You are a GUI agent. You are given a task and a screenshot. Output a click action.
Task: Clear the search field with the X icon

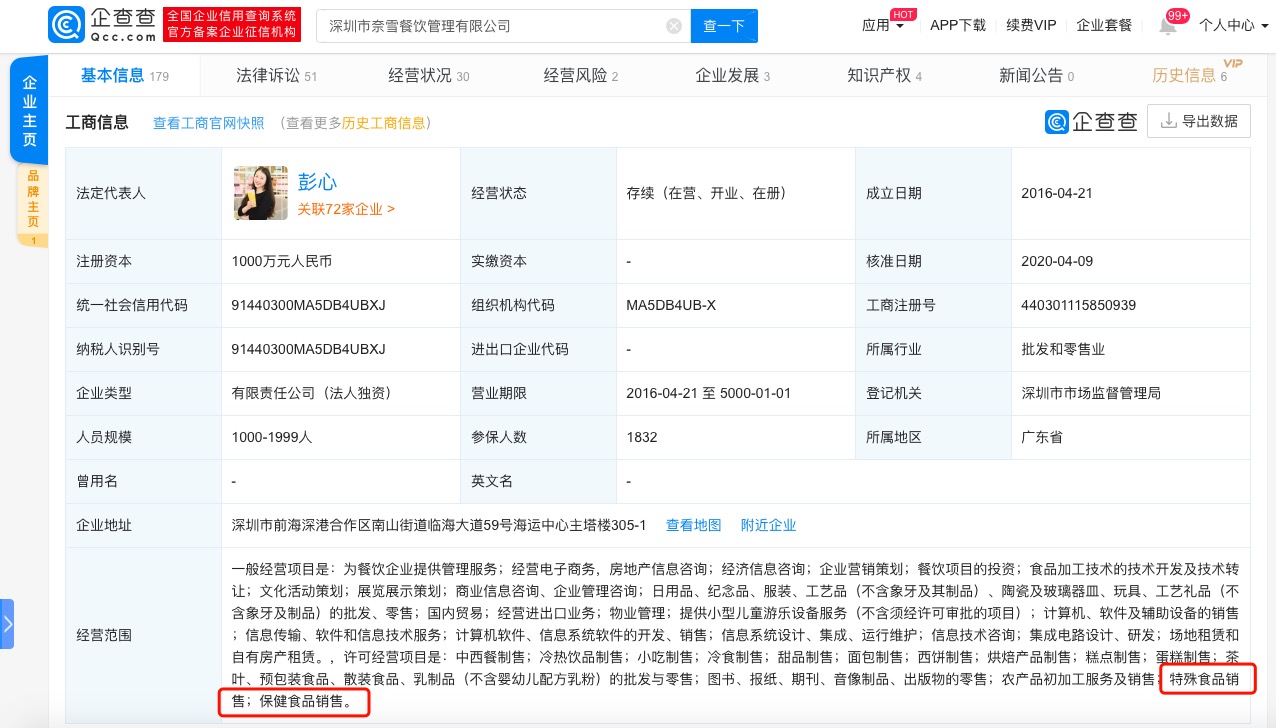pyautogui.click(x=674, y=26)
